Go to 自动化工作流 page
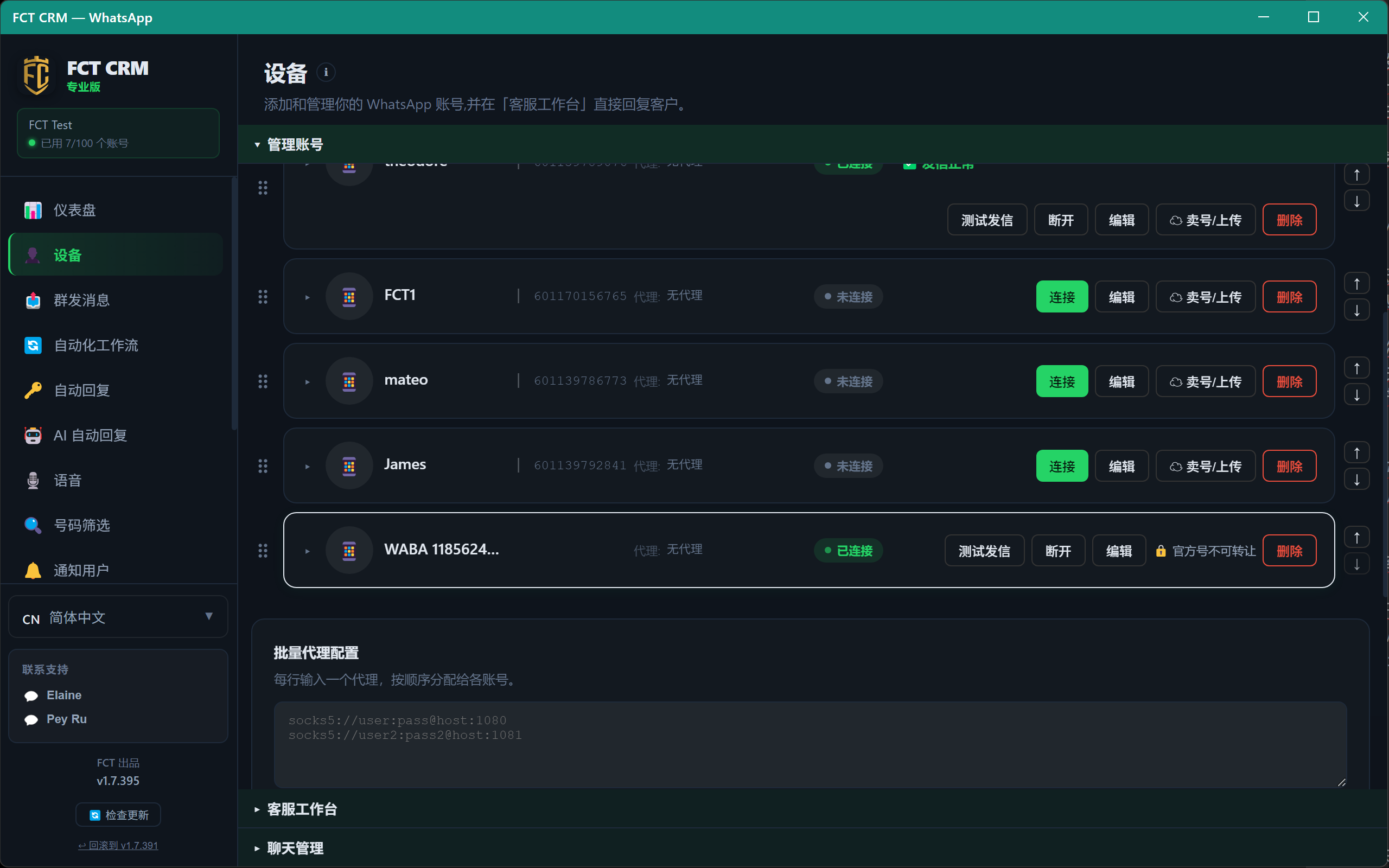 (116, 345)
